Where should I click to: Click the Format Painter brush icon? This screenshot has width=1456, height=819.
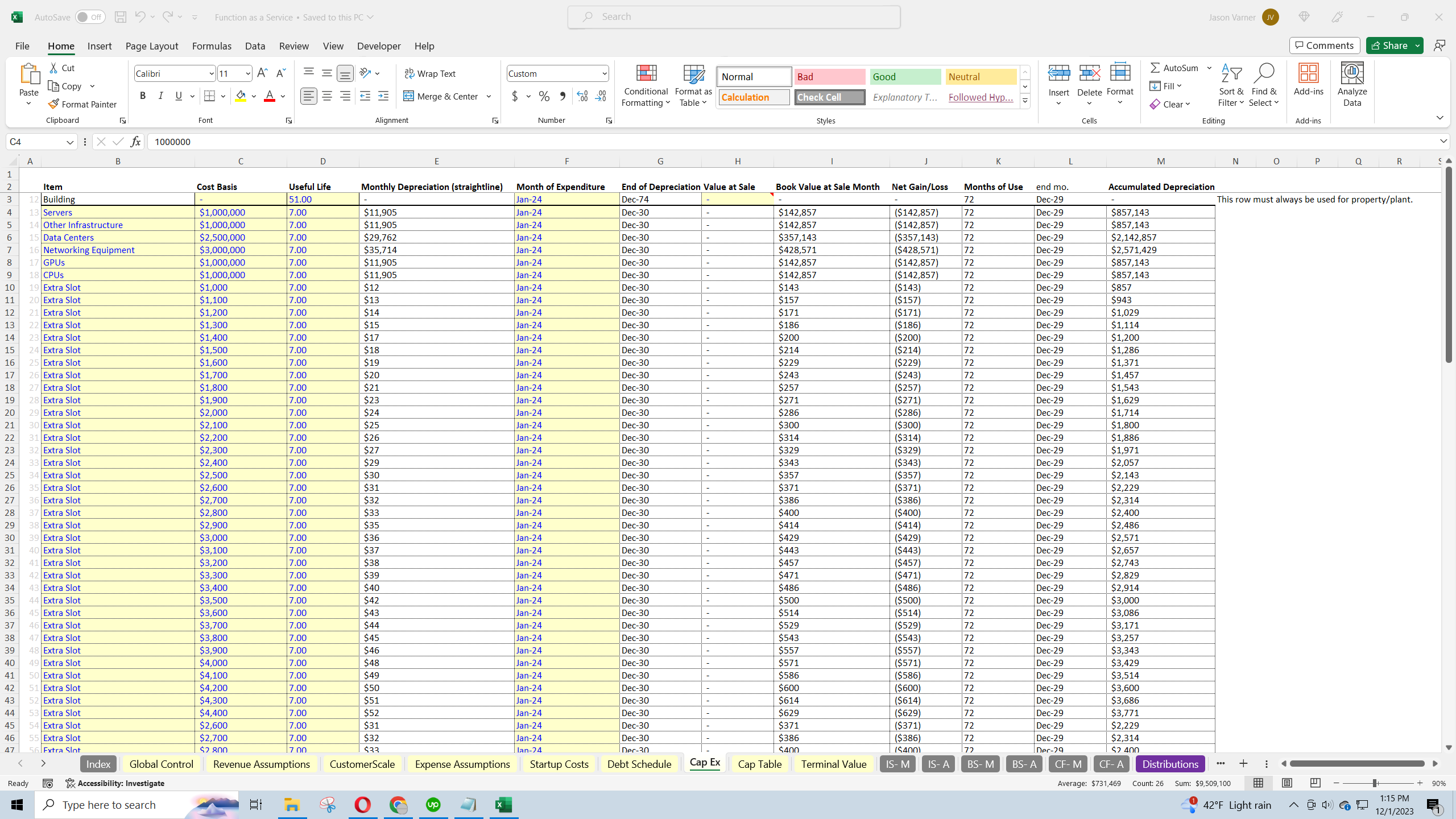[54, 104]
